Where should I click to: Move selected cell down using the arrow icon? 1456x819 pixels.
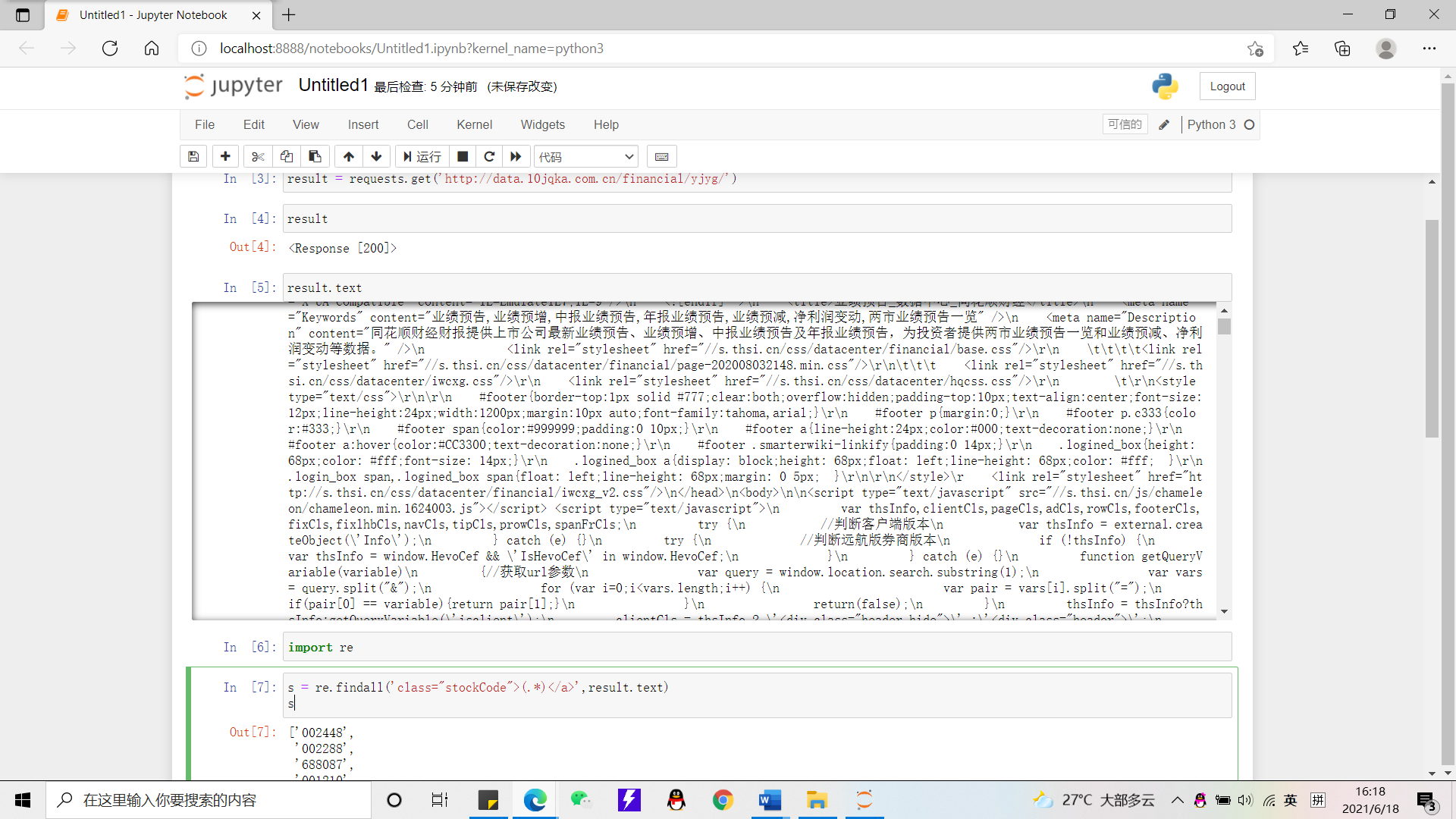[376, 156]
